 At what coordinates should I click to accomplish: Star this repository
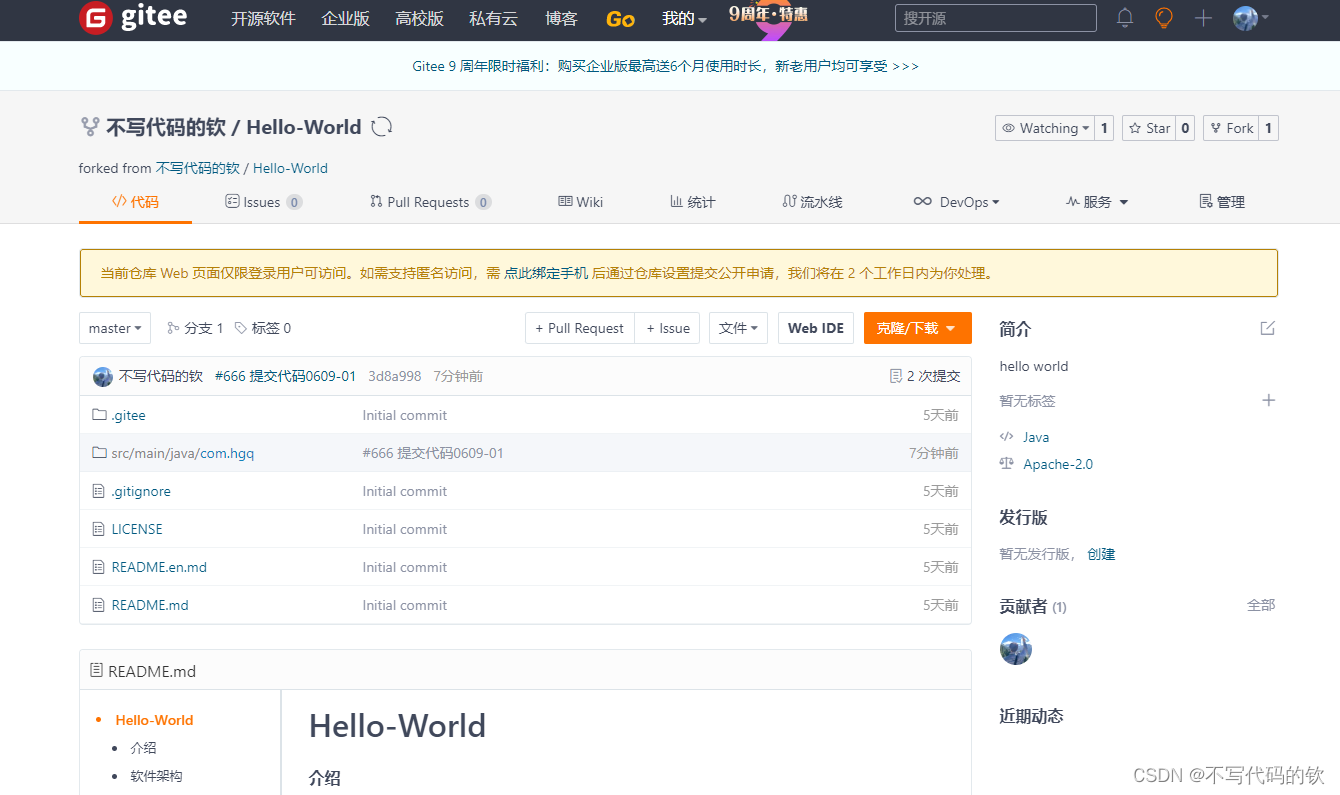pyautogui.click(x=1148, y=128)
